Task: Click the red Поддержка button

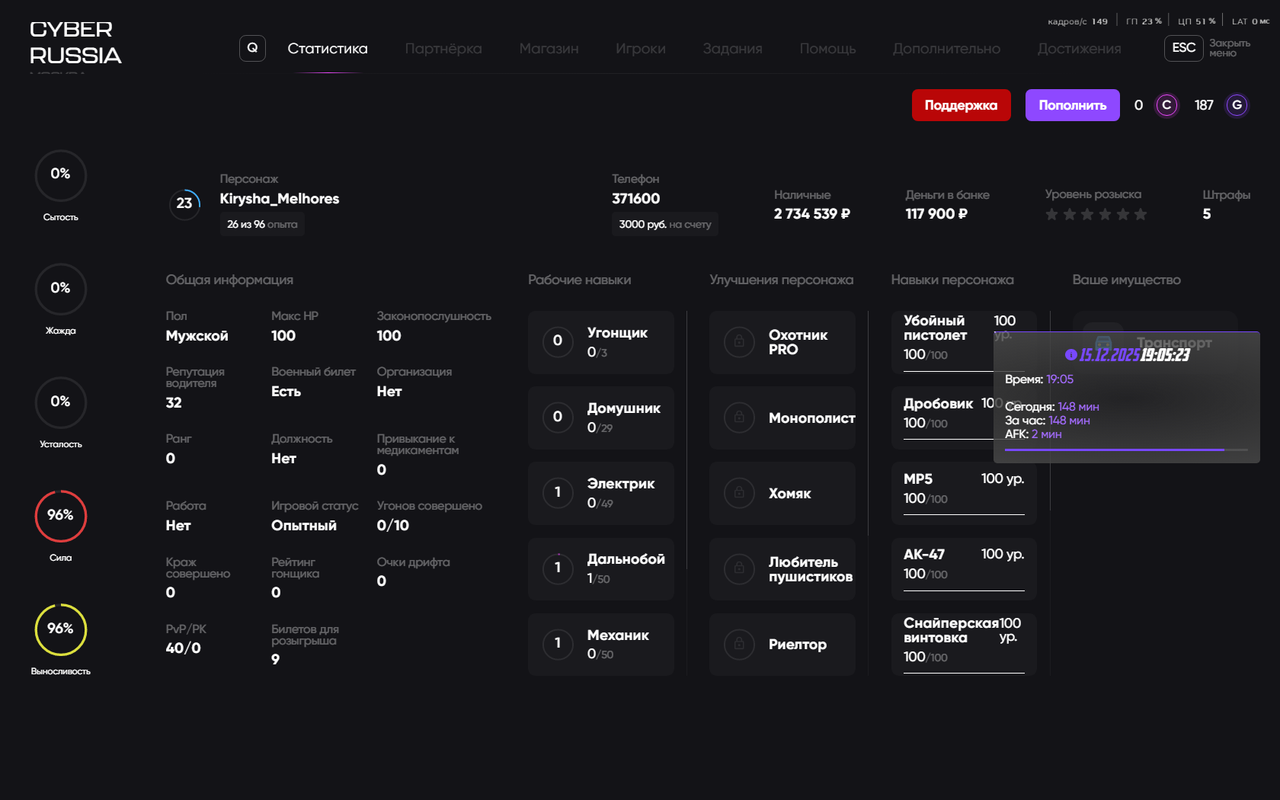Action: 961,105
